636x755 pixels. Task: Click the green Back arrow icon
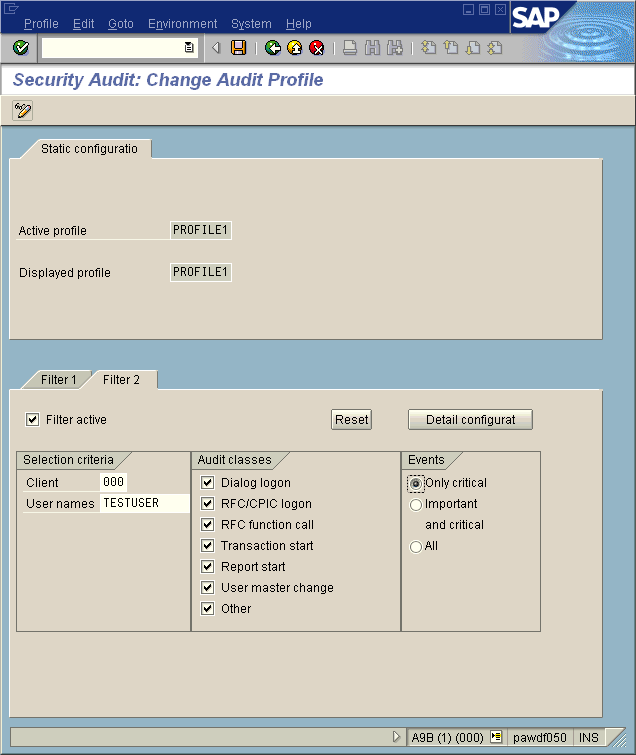point(273,48)
